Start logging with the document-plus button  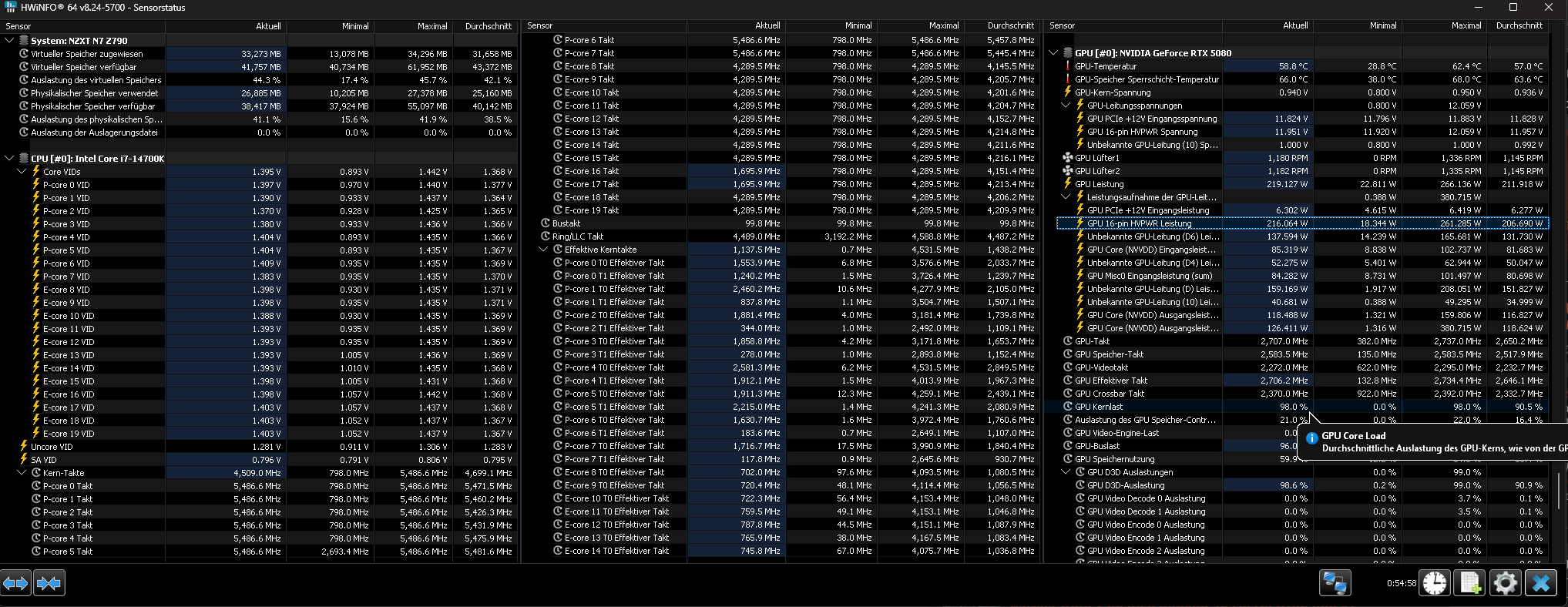1469,583
